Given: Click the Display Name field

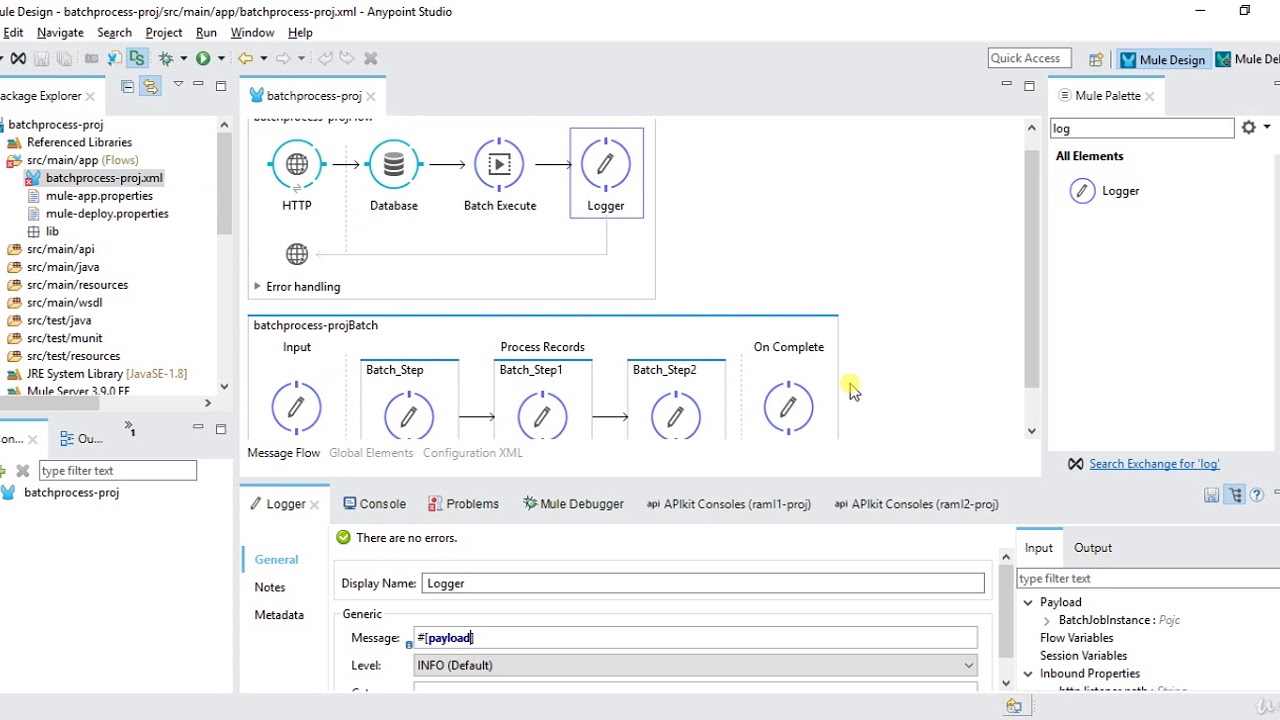Looking at the screenshot, I should 703,584.
